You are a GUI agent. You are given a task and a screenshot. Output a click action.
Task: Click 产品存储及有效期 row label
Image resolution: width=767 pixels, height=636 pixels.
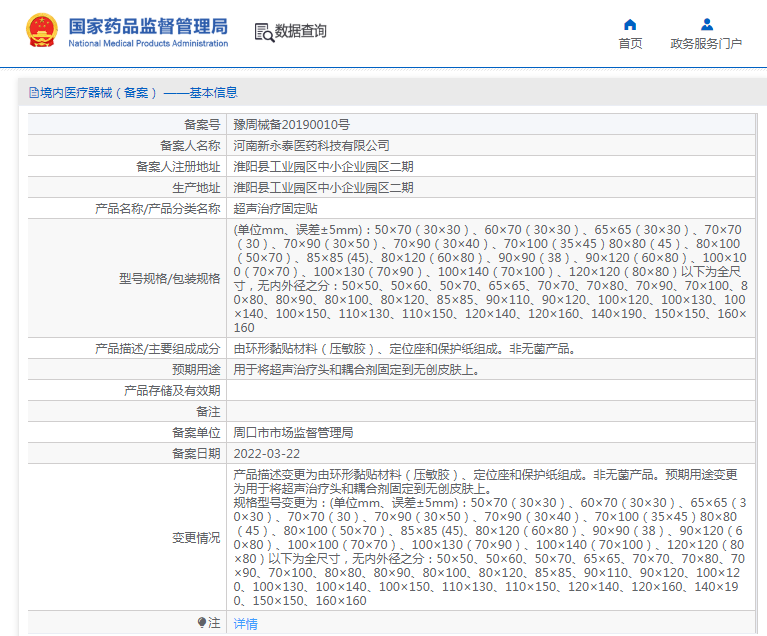[x=172, y=391]
